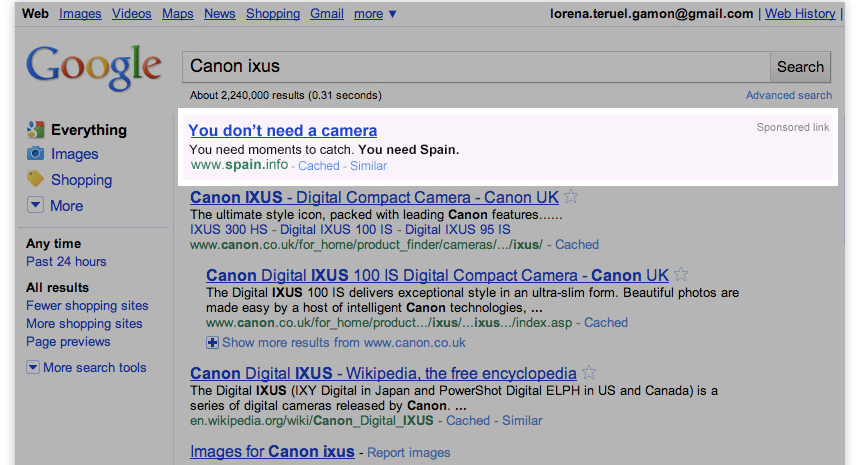The width and height of the screenshot is (860, 465).
Task: Select Past 24 hours time filter
Action: pos(66,262)
